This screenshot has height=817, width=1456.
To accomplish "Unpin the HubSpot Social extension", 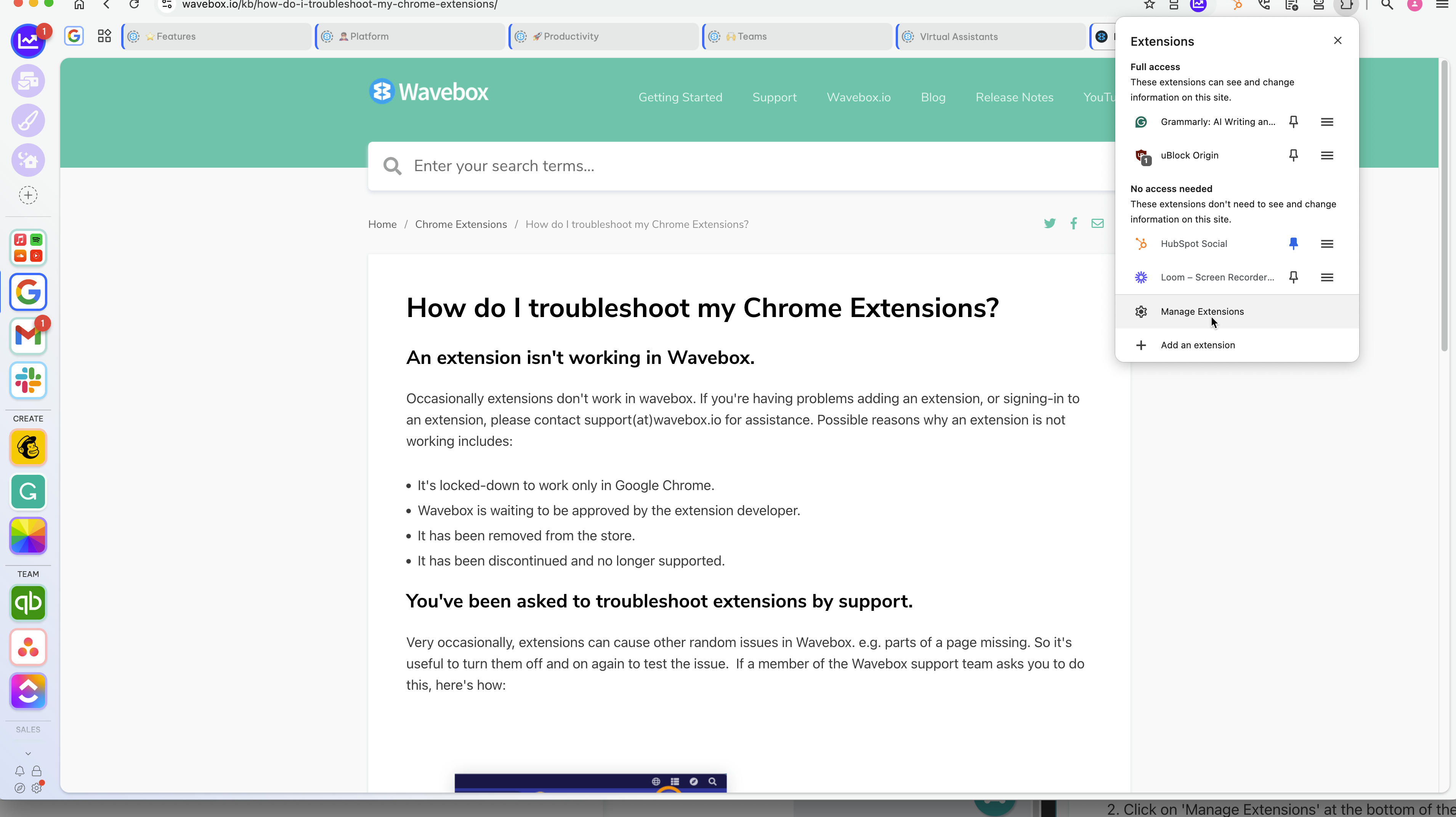I will pyautogui.click(x=1293, y=243).
